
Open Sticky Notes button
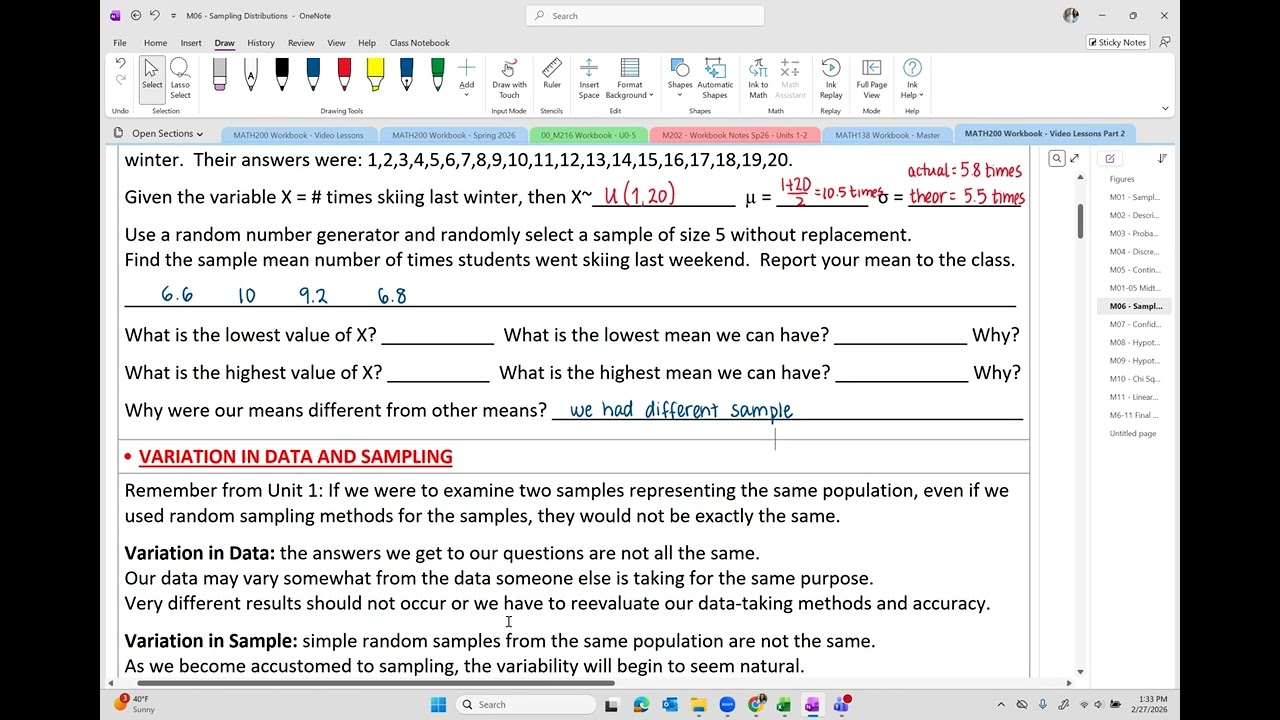coord(1118,43)
